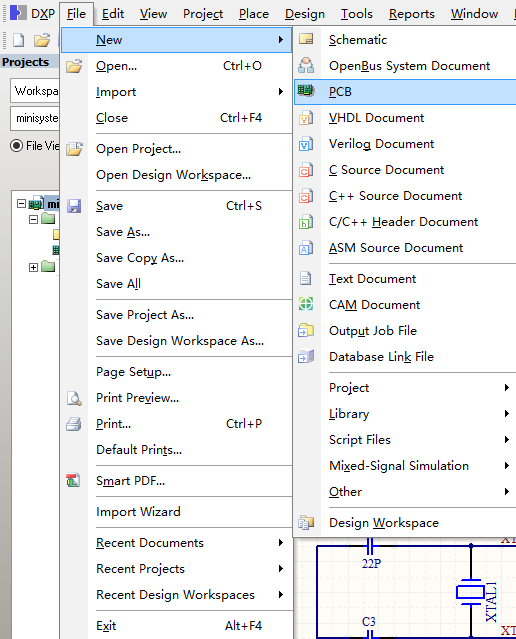This screenshot has width=516, height=639.
Task: Click the VHDL Document icon
Action: click(x=306, y=118)
